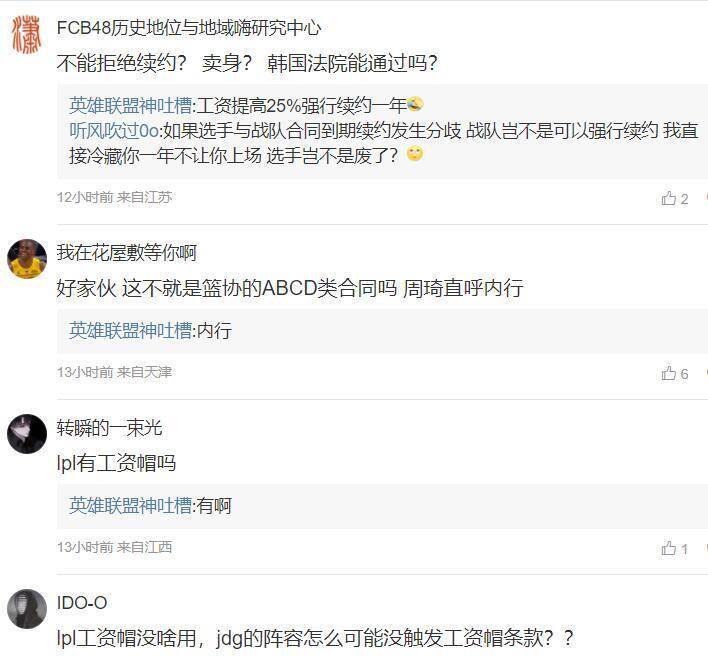Open 我在花屋敷等你啊 basketball player avatar
The image size is (708, 661).
pyautogui.click(x=27, y=259)
